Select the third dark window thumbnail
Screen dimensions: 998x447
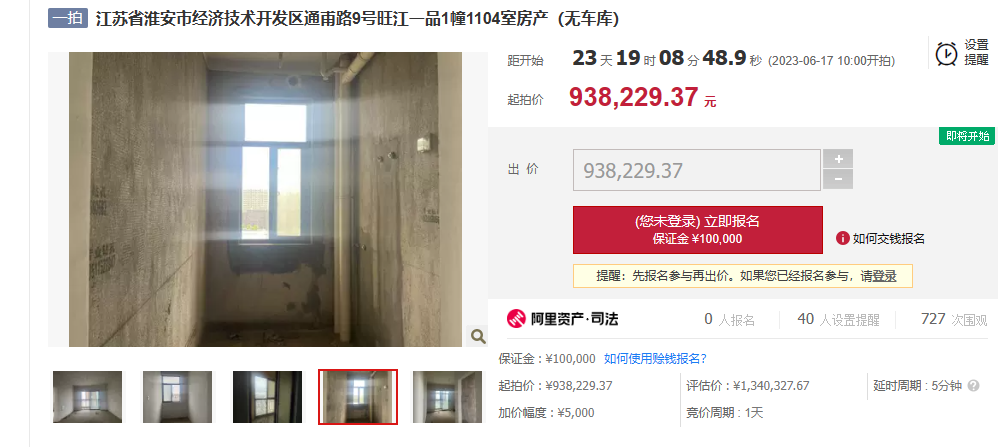click(267, 397)
